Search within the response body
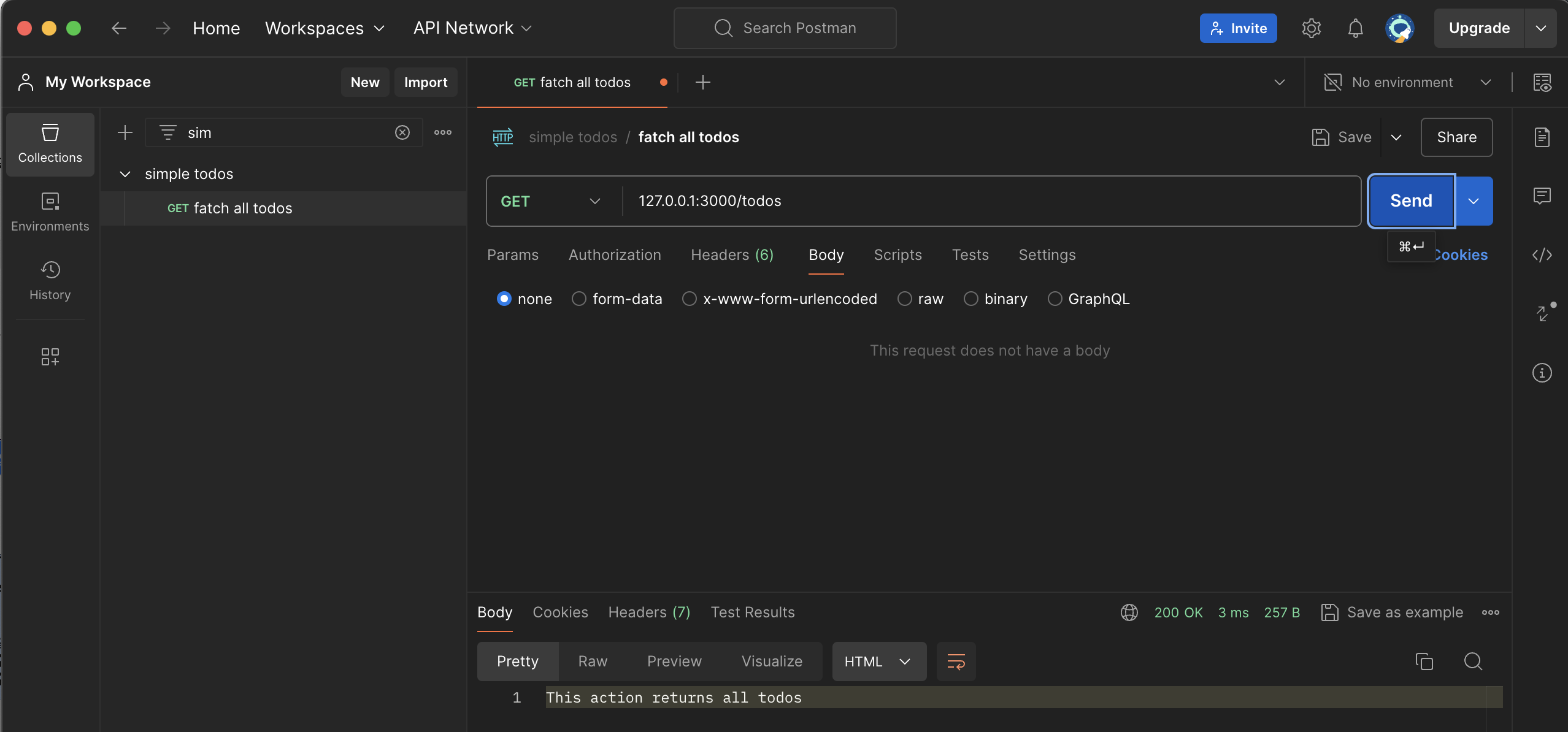This screenshot has width=1568, height=732. click(x=1474, y=661)
